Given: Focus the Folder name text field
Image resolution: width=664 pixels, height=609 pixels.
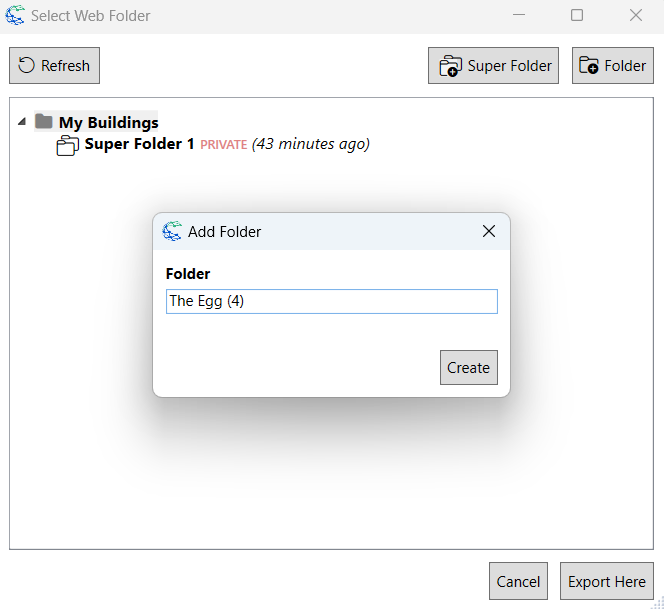Looking at the screenshot, I should point(331,301).
